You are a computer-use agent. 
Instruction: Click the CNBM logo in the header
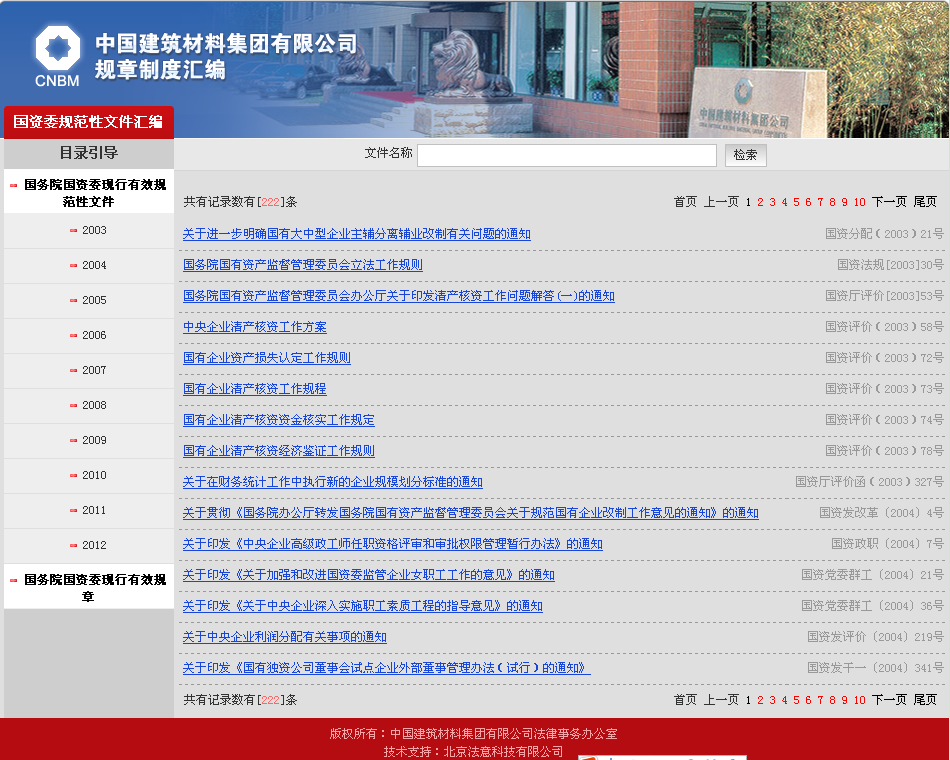point(58,56)
